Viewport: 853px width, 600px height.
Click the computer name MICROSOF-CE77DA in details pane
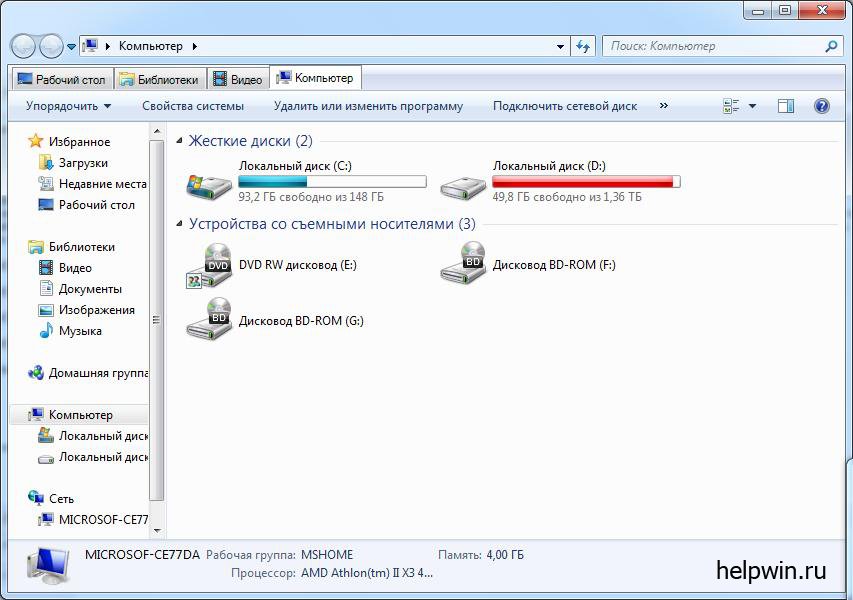click(x=143, y=555)
